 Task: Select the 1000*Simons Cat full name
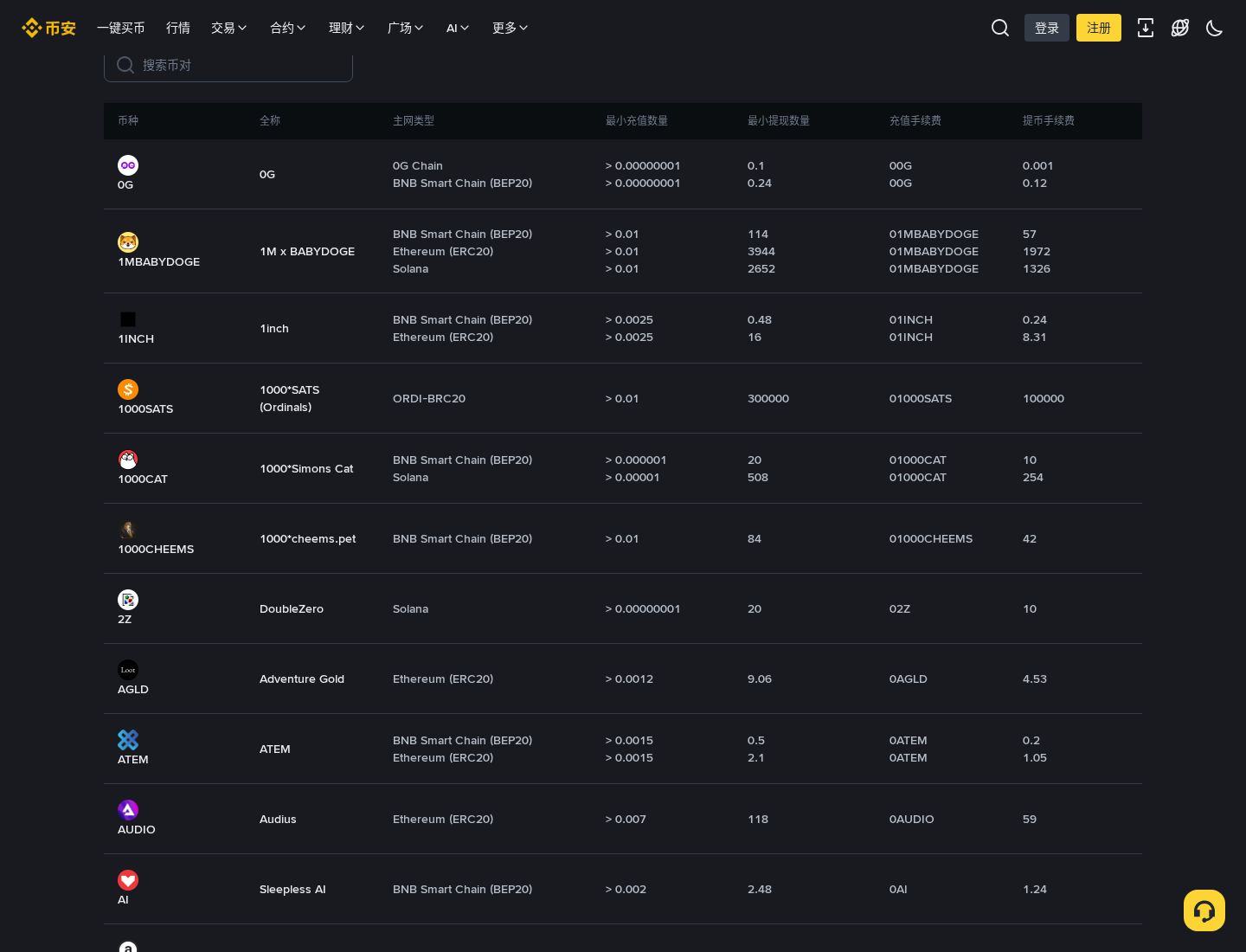pos(306,468)
